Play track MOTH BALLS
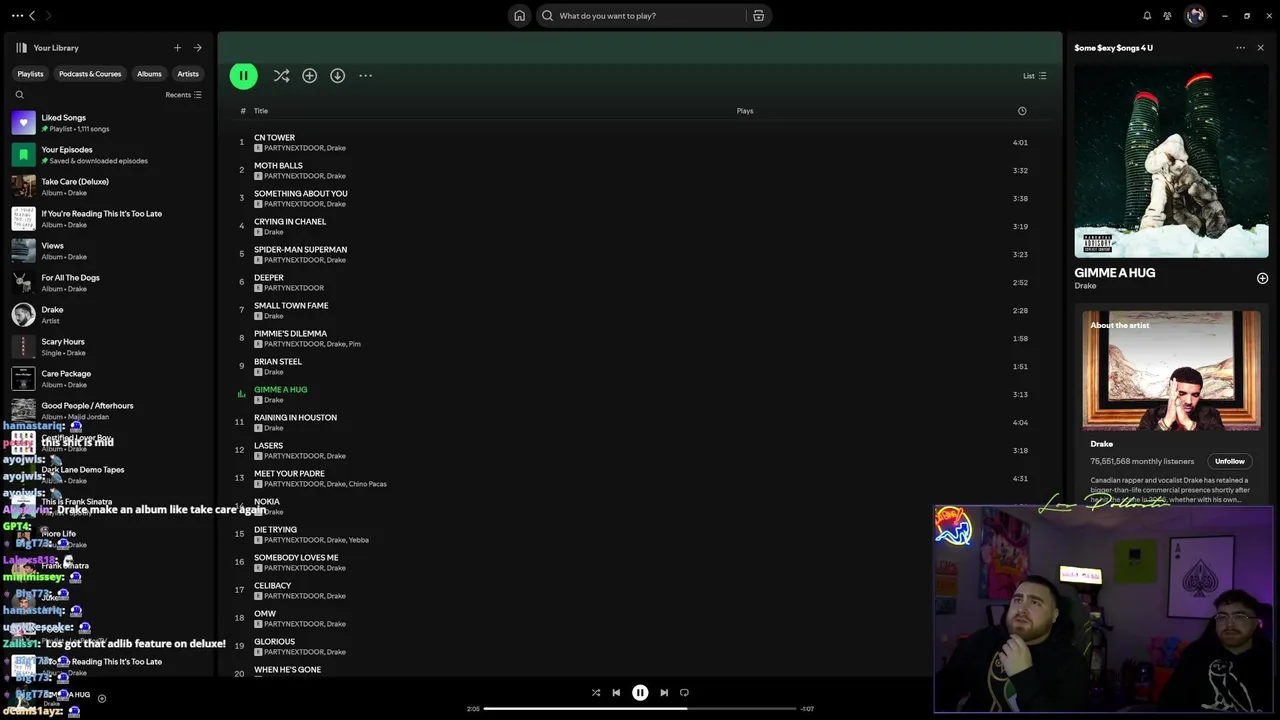Screen dimensions: 1280x720 coord(640,170)
